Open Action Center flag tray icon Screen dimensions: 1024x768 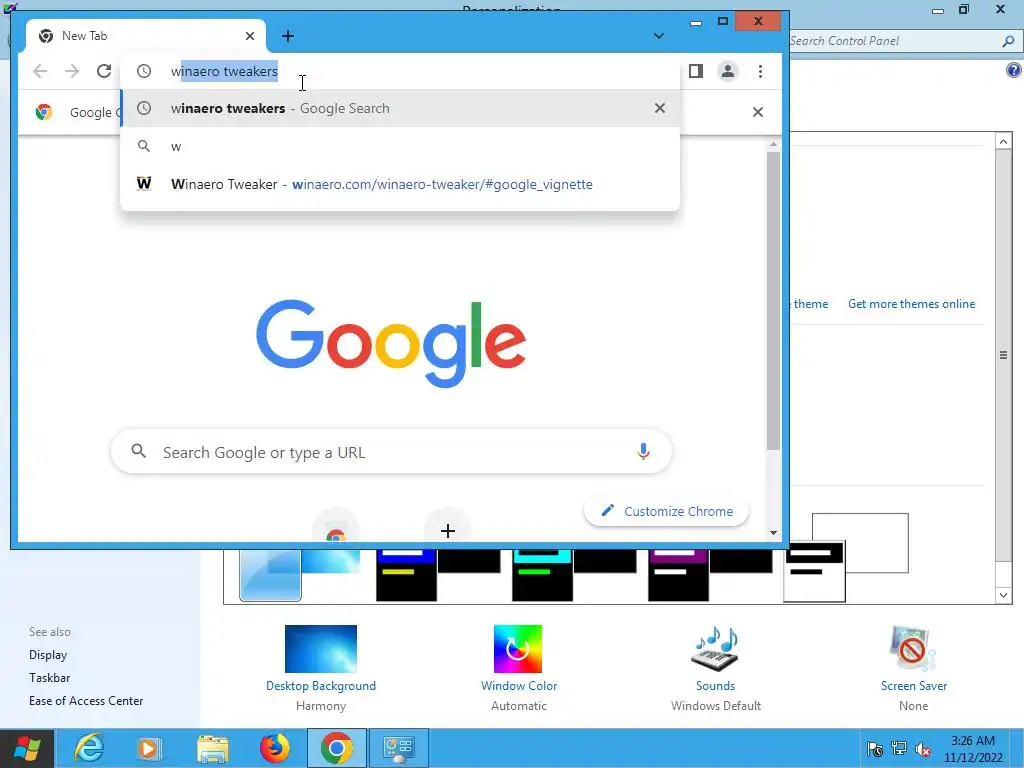click(874, 748)
